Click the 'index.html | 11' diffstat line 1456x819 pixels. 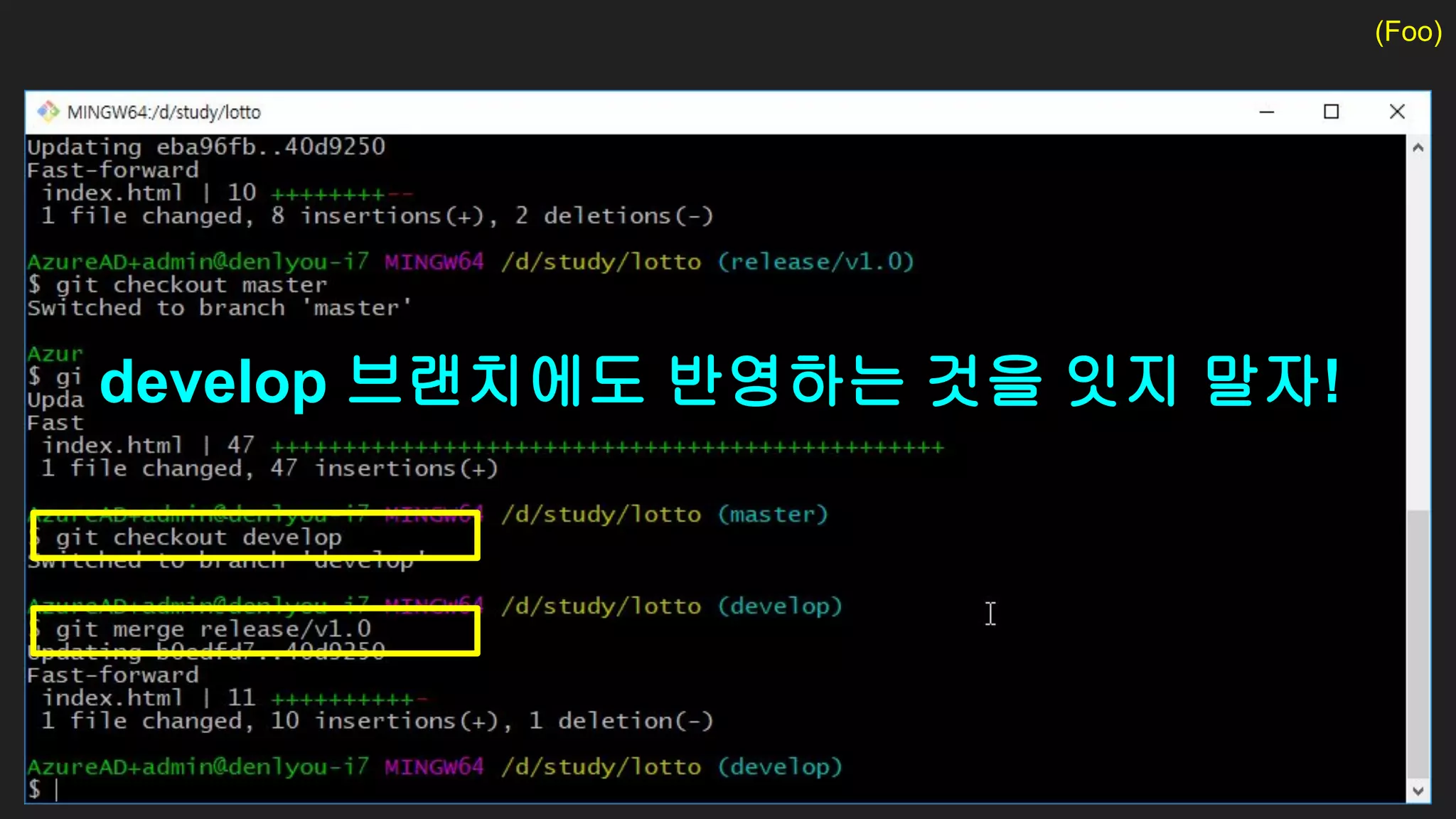pyautogui.click(x=235, y=698)
